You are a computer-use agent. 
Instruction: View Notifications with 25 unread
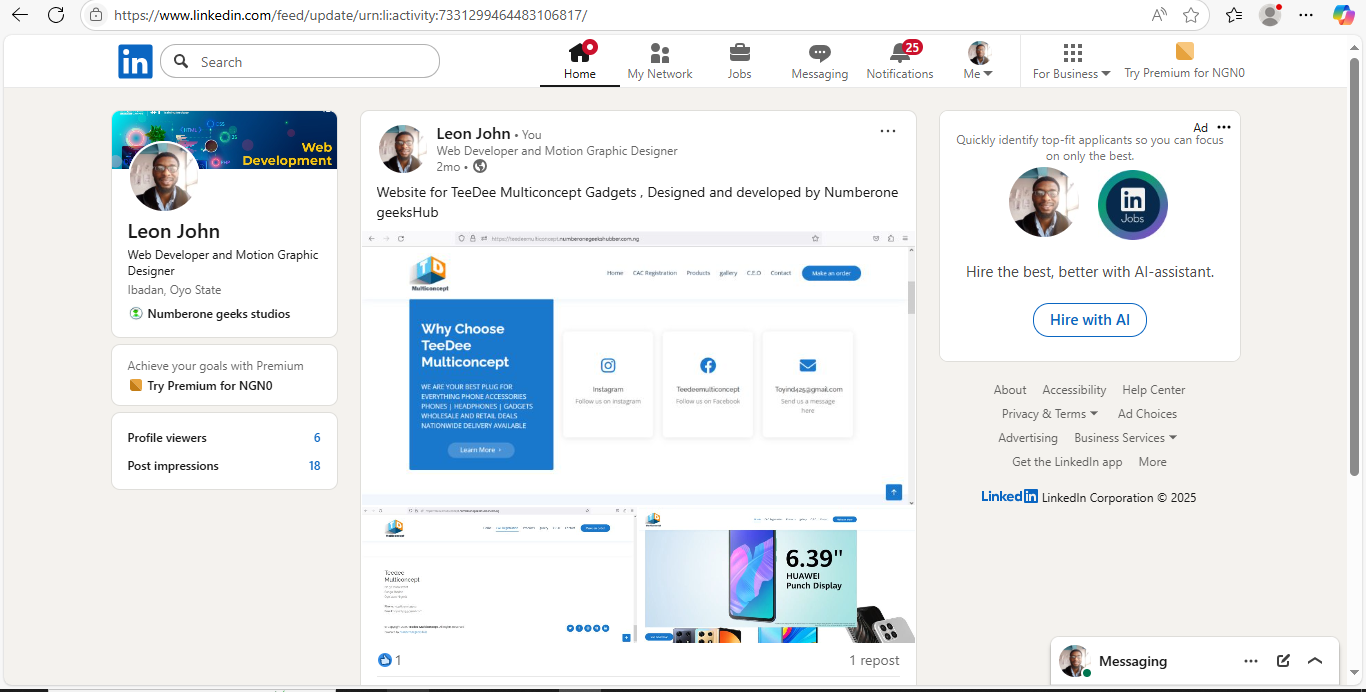click(900, 62)
